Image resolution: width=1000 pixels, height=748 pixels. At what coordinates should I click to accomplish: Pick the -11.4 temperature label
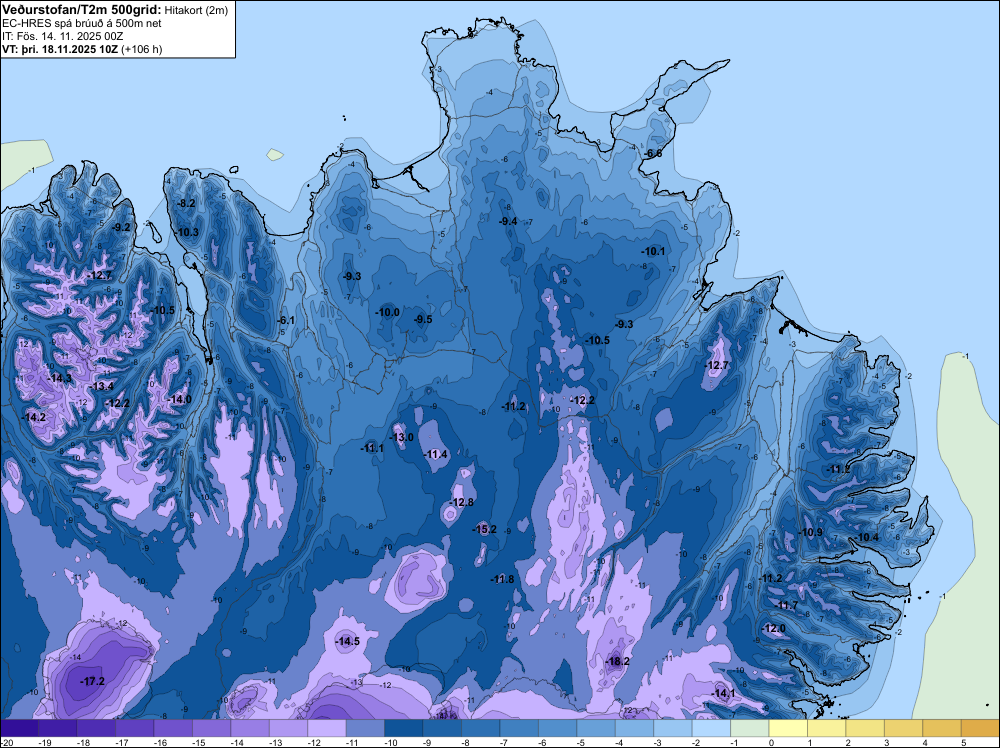tap(436, 454)
